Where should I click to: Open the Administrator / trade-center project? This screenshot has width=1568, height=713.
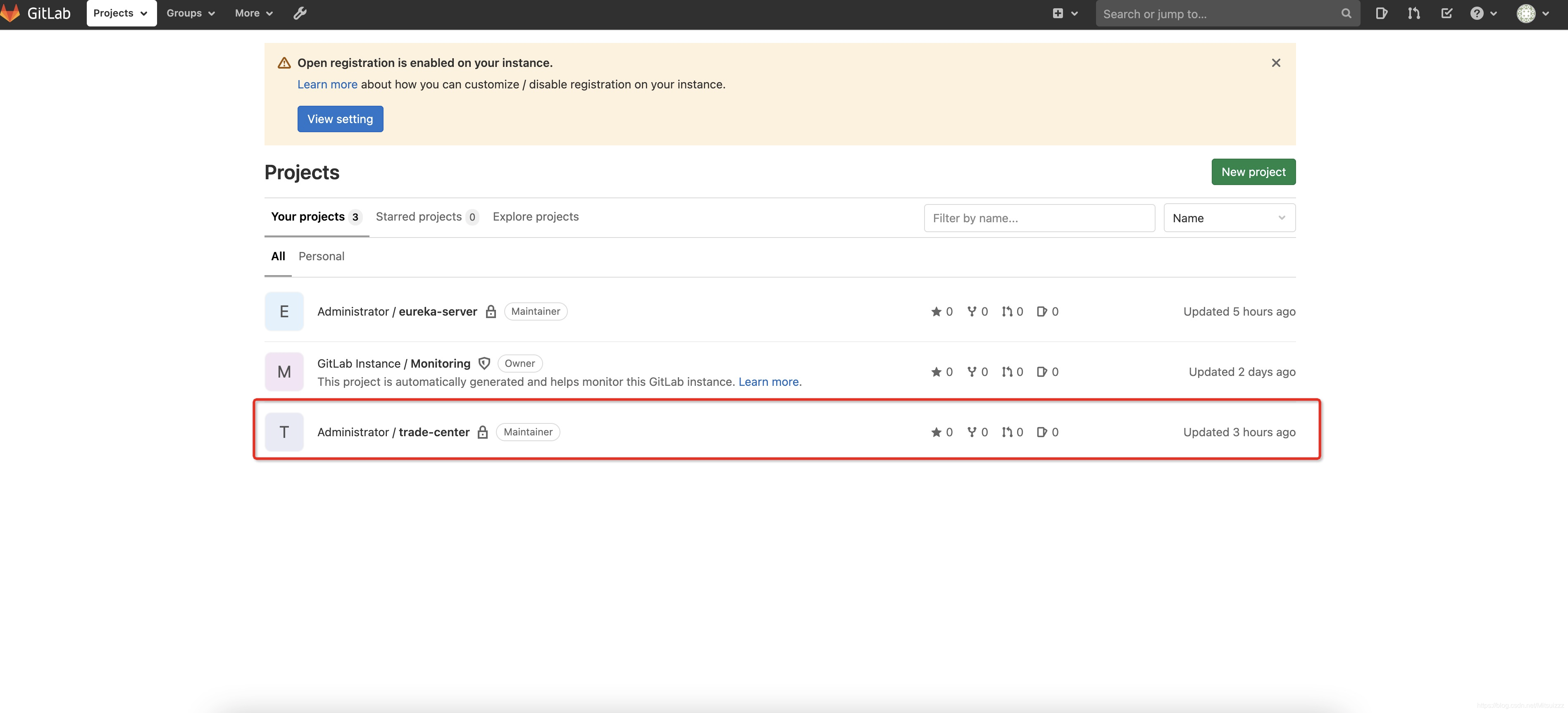393,432
